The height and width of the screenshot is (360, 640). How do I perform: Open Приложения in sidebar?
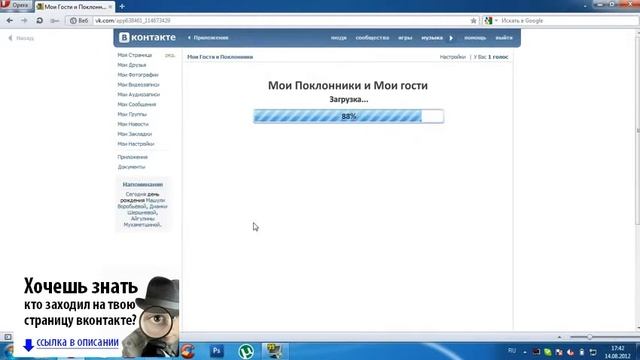pyautogui.click(x=133, y=157)
